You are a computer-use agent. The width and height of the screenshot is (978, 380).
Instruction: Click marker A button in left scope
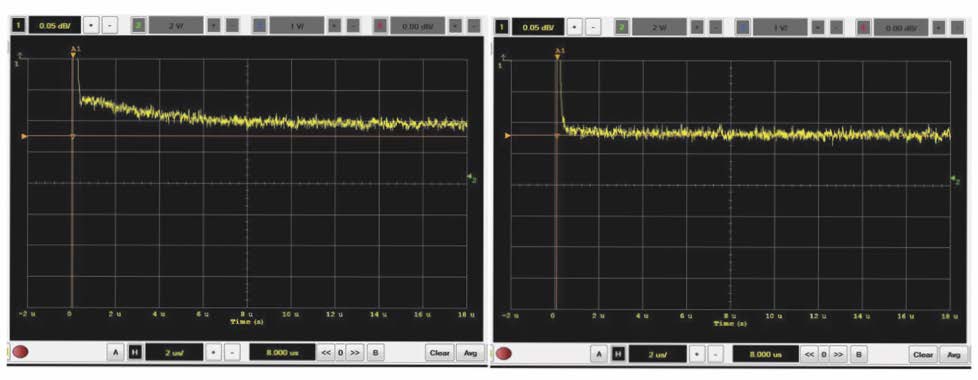tap(115, 353)
